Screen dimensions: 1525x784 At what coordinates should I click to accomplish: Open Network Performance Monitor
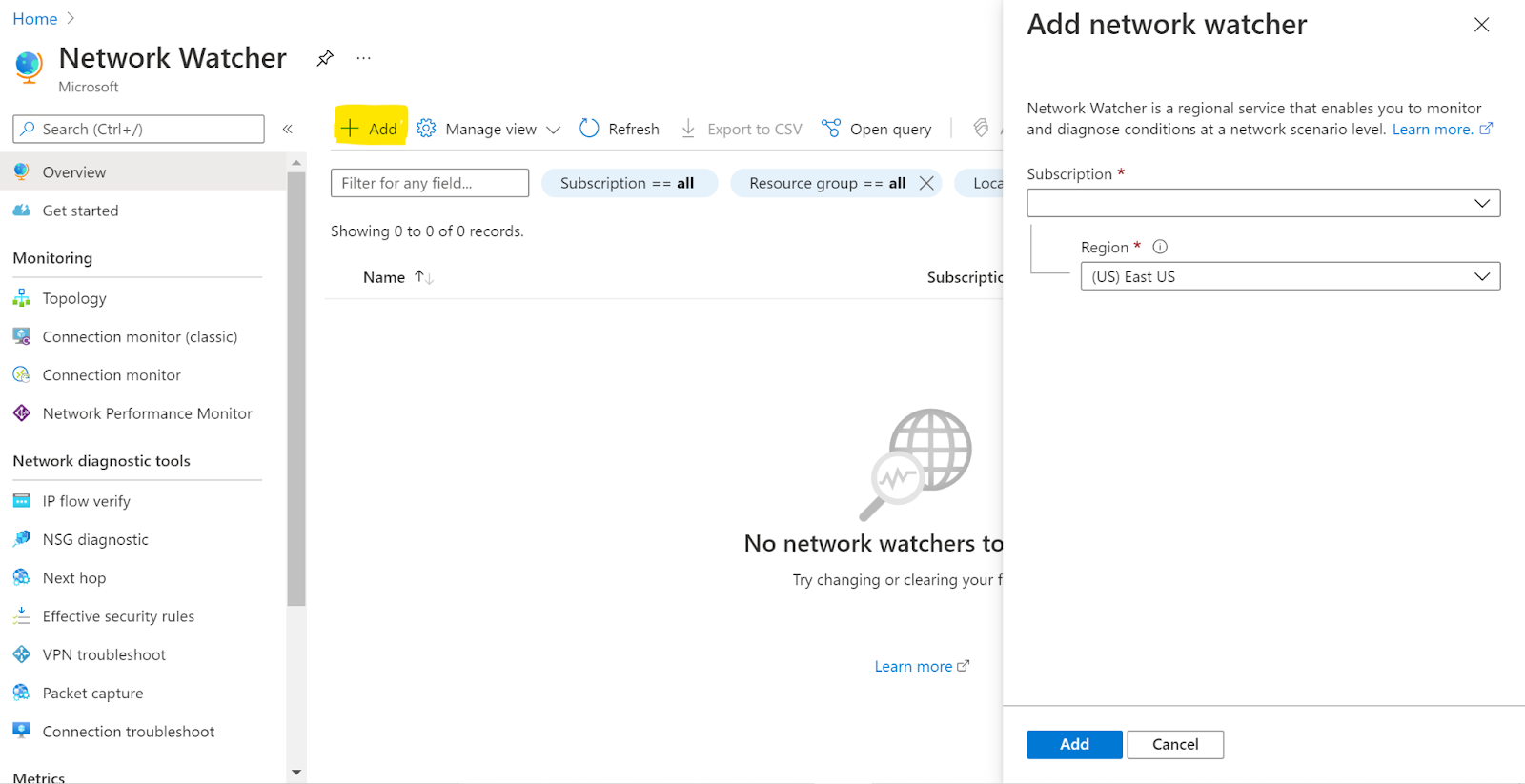147,413
